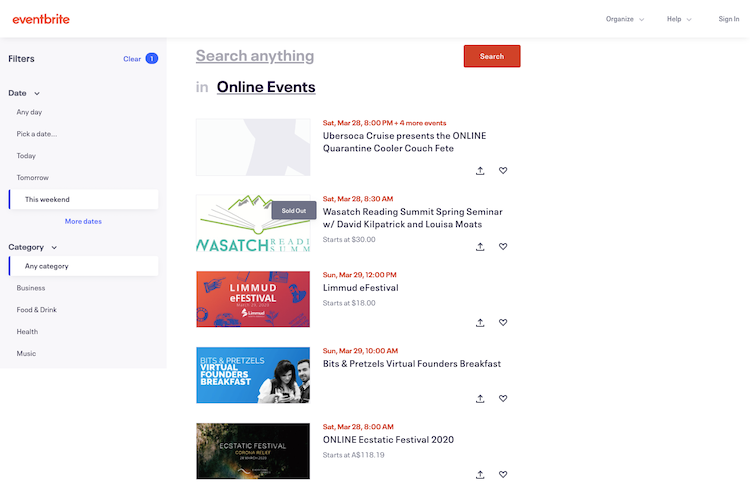This screenshot has height=497, width=750.
Task: Clear the applied filters
Action: [132, 59]
